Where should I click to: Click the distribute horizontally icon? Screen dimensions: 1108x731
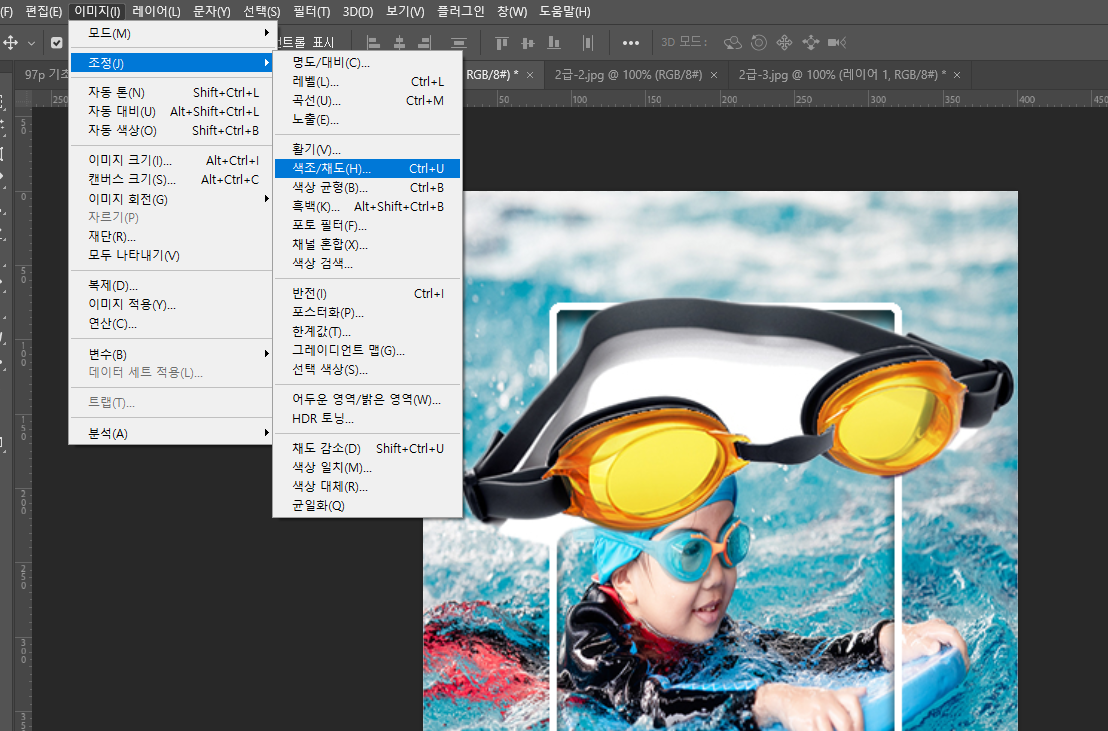[x=588, y=43]
